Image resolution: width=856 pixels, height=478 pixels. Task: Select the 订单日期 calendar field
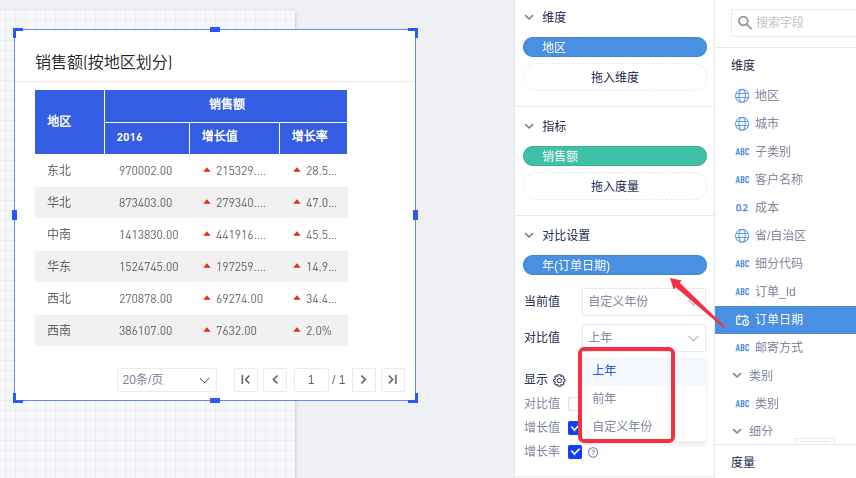click(x=778, y=320)
